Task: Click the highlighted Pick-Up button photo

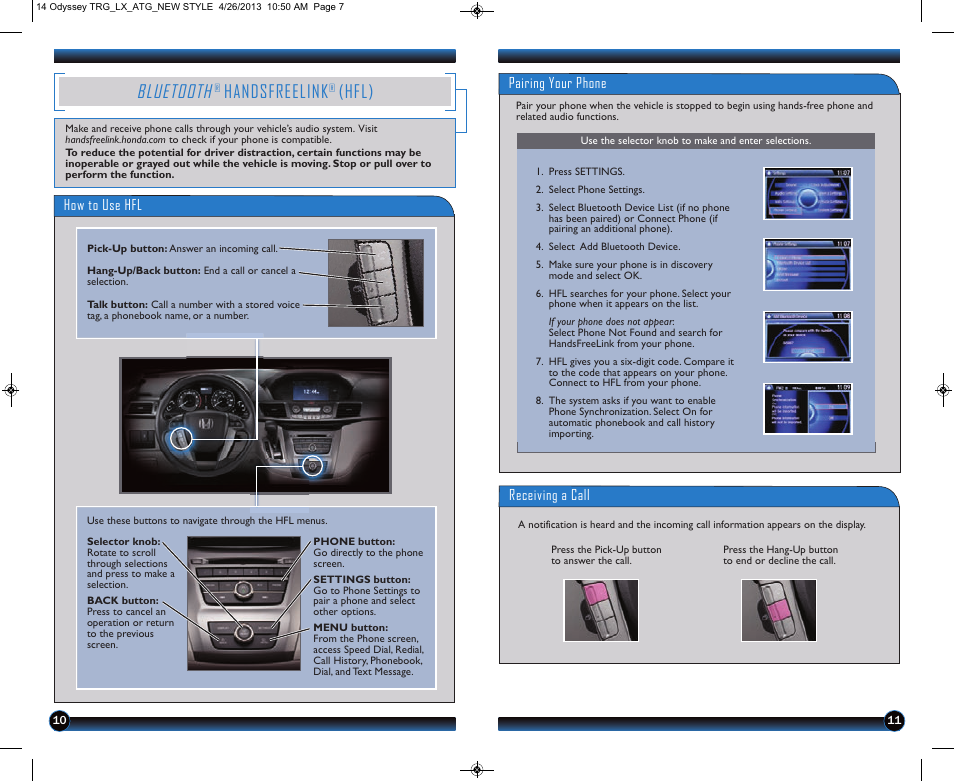Action: point(601,610)
